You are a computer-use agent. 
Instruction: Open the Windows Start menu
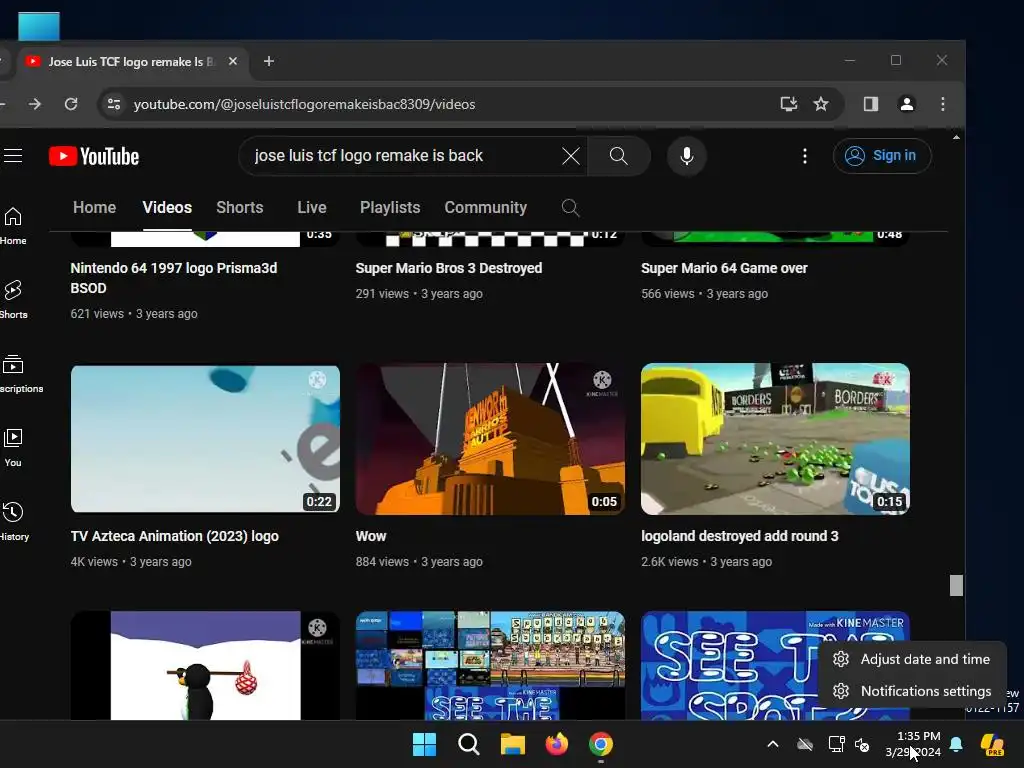[424, 744]
